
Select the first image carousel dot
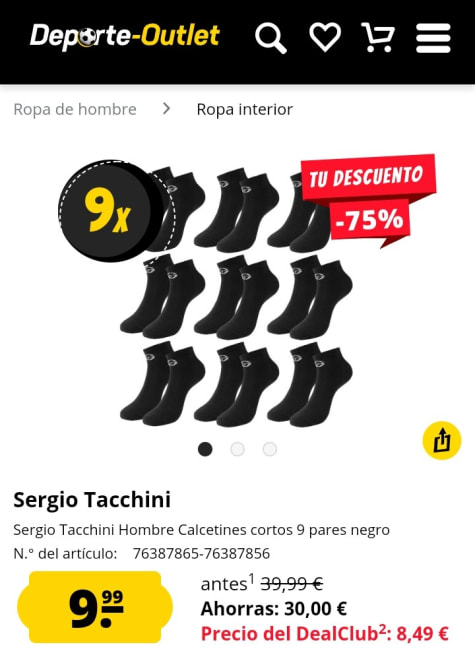pos(205,449)
